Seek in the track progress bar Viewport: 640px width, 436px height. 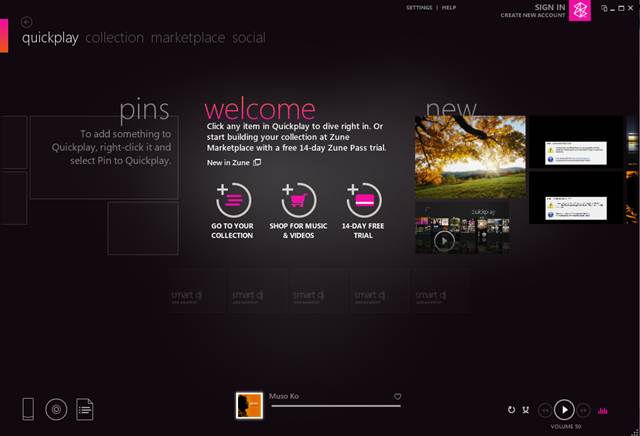336,406
